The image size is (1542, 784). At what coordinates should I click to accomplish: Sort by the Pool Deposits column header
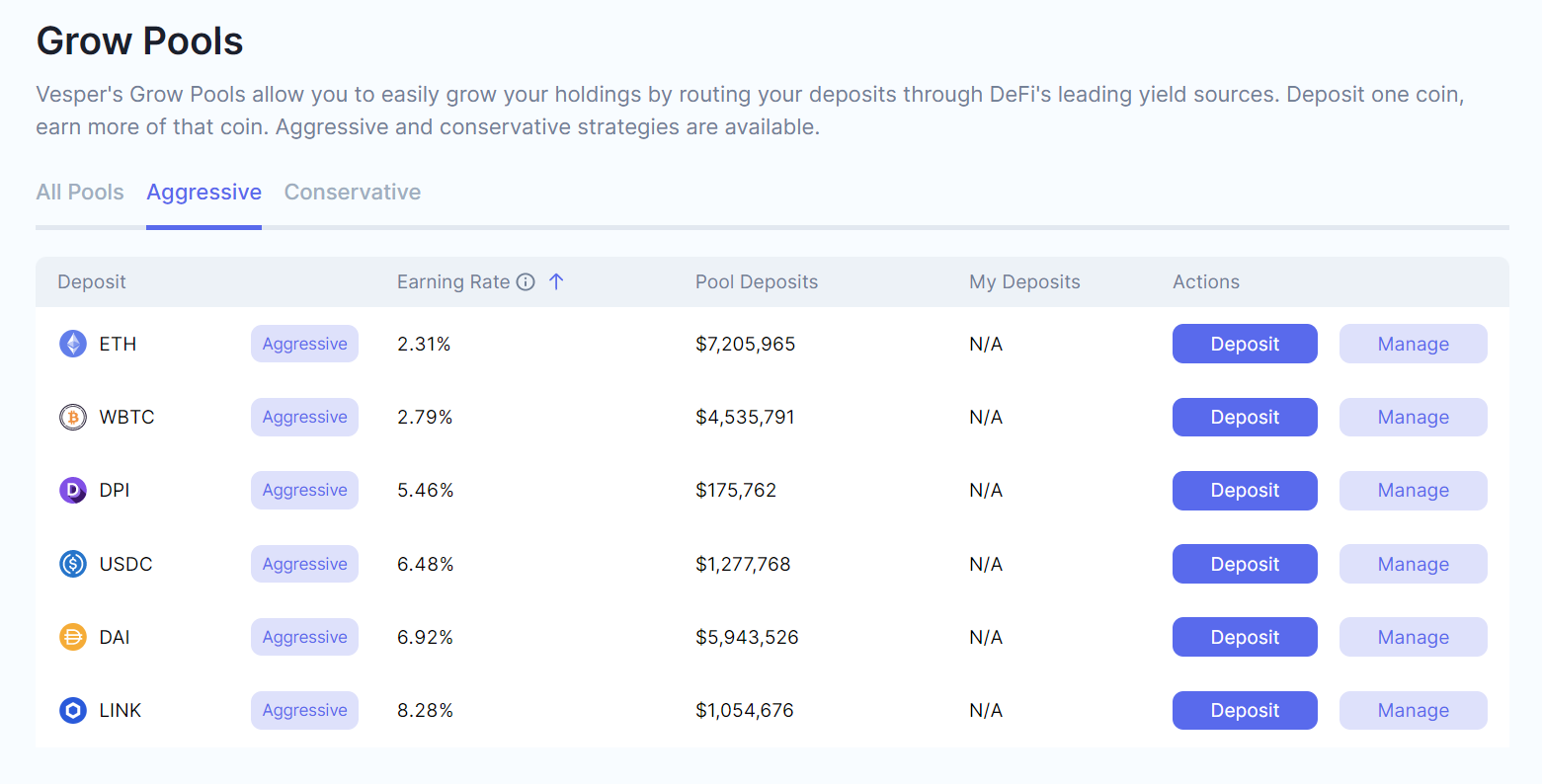tap(757, 282)
